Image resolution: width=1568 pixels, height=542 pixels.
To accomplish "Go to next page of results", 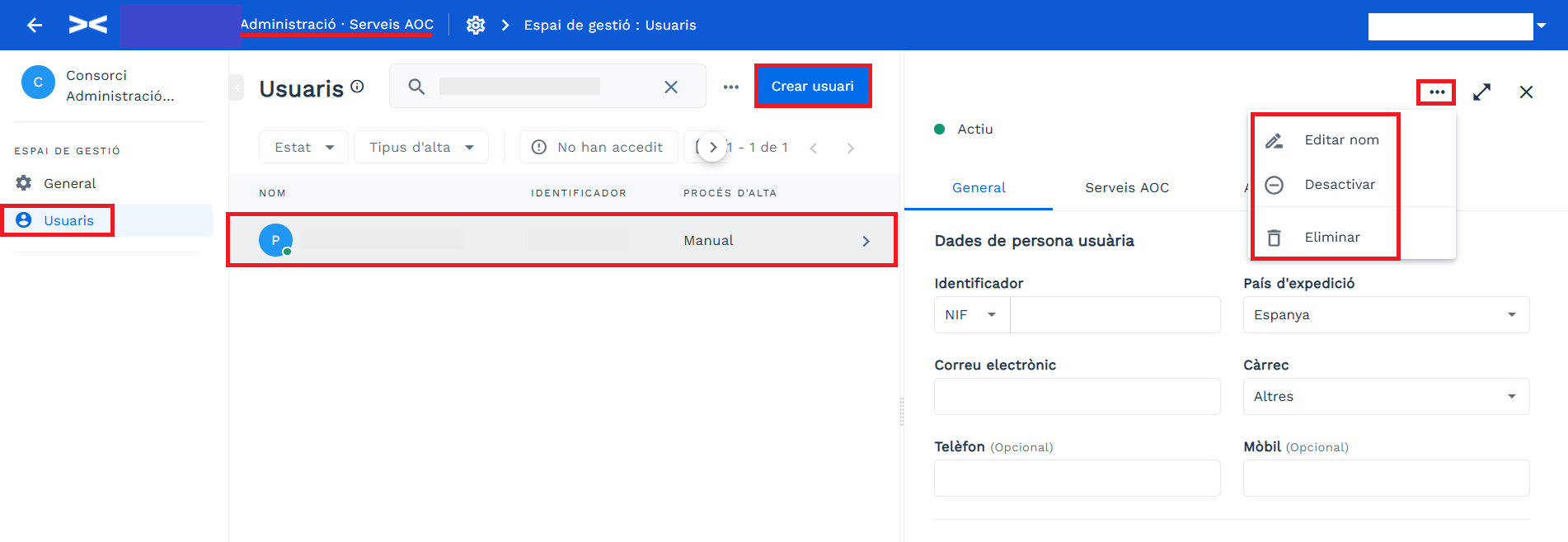I will 850,148.
